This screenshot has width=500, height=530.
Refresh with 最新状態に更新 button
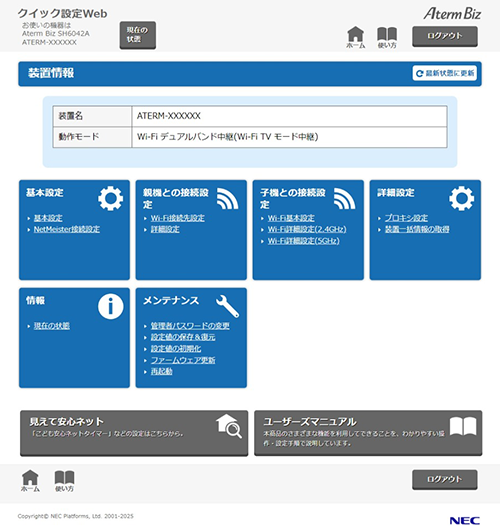445,73
